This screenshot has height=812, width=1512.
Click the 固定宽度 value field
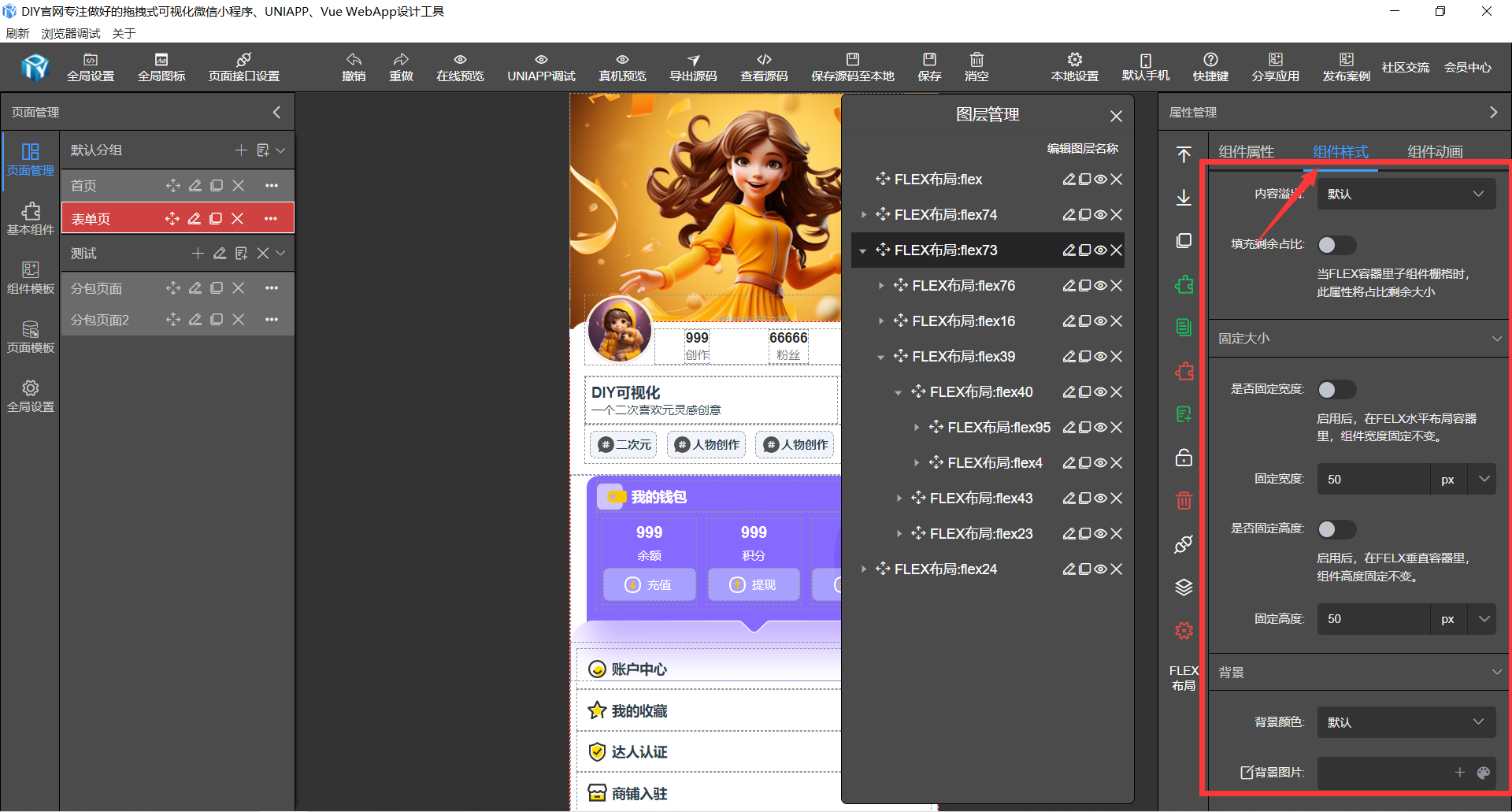coord(1373,479)
